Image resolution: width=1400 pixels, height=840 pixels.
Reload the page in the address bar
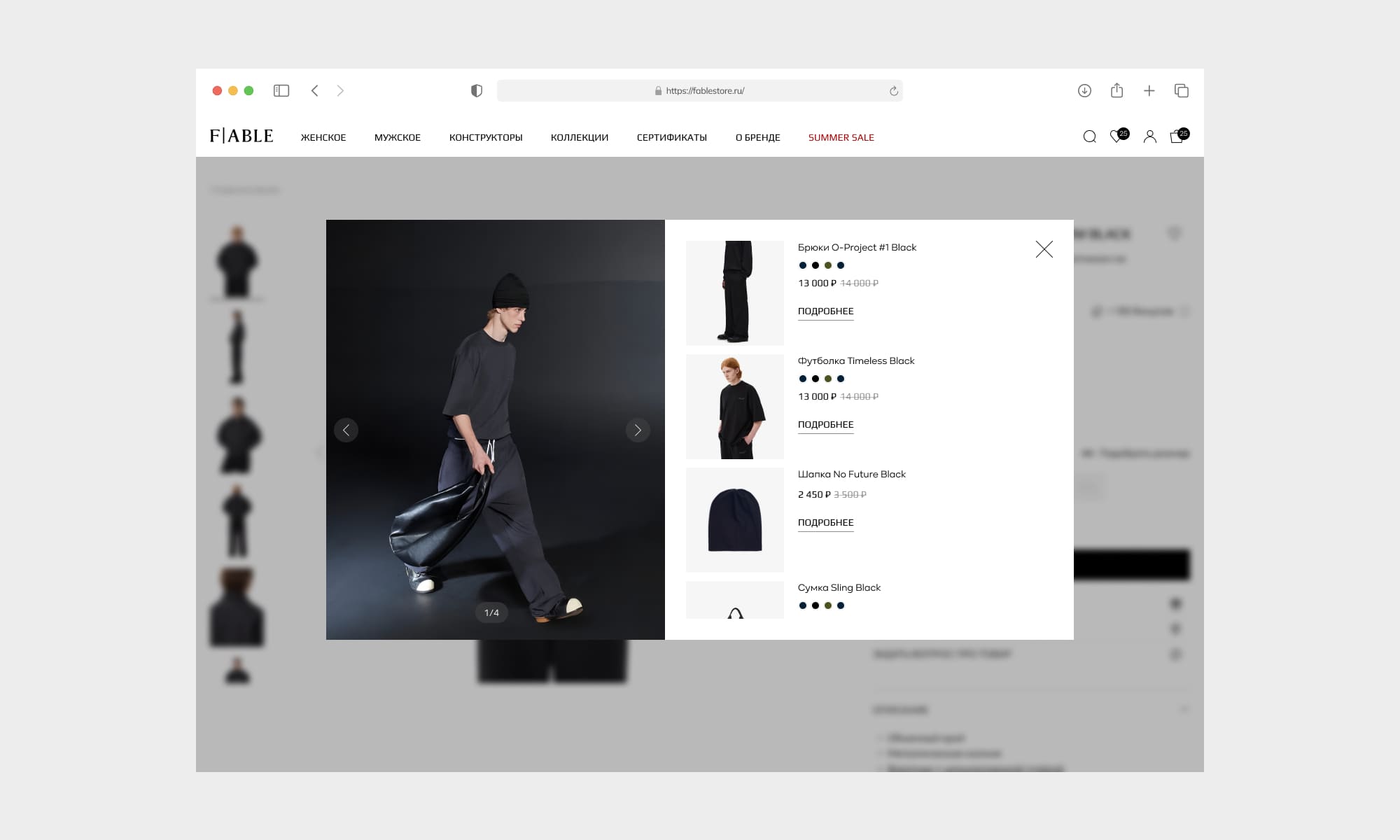(893, 91)
